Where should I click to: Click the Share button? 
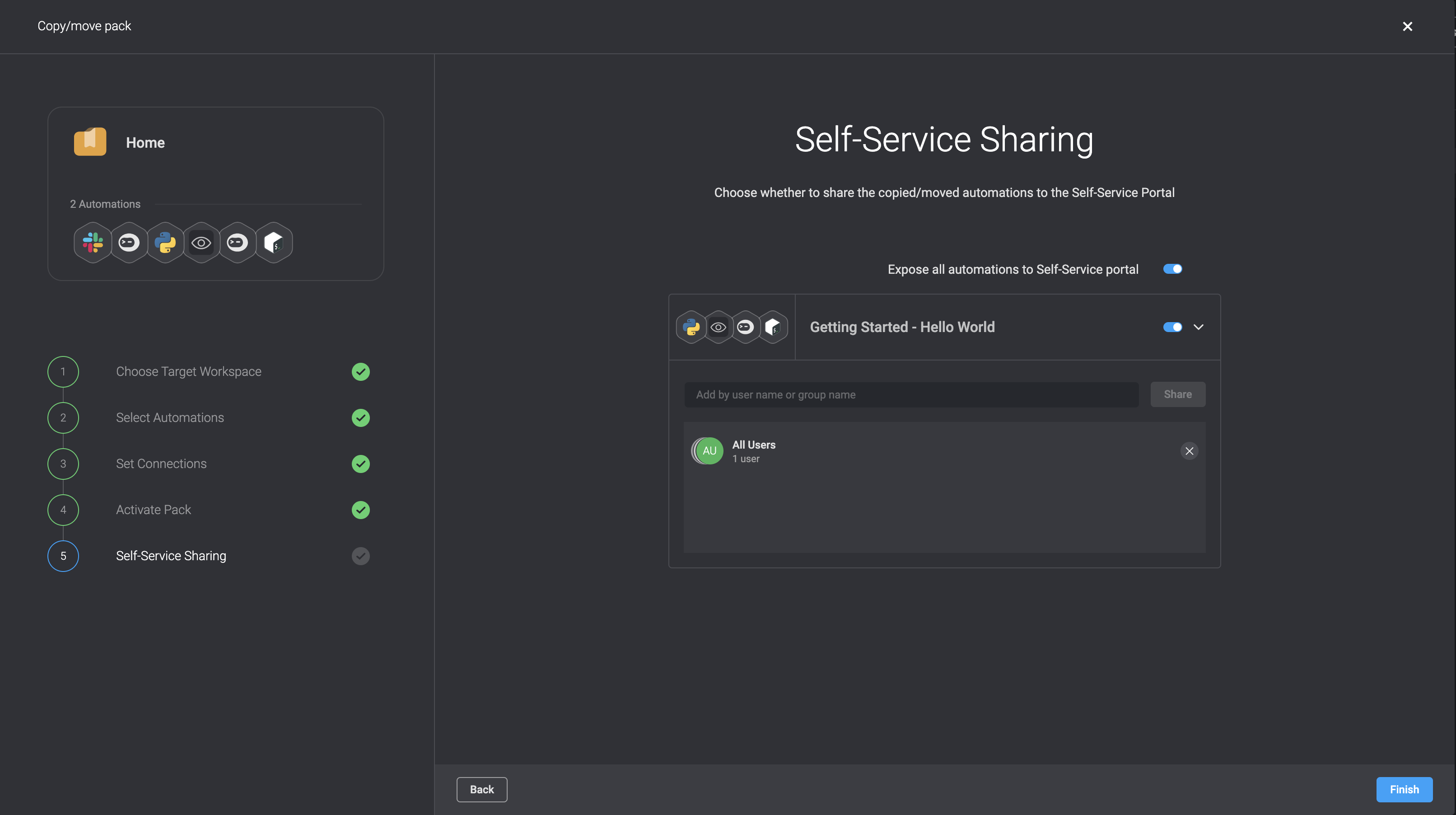click(1178, 394)
